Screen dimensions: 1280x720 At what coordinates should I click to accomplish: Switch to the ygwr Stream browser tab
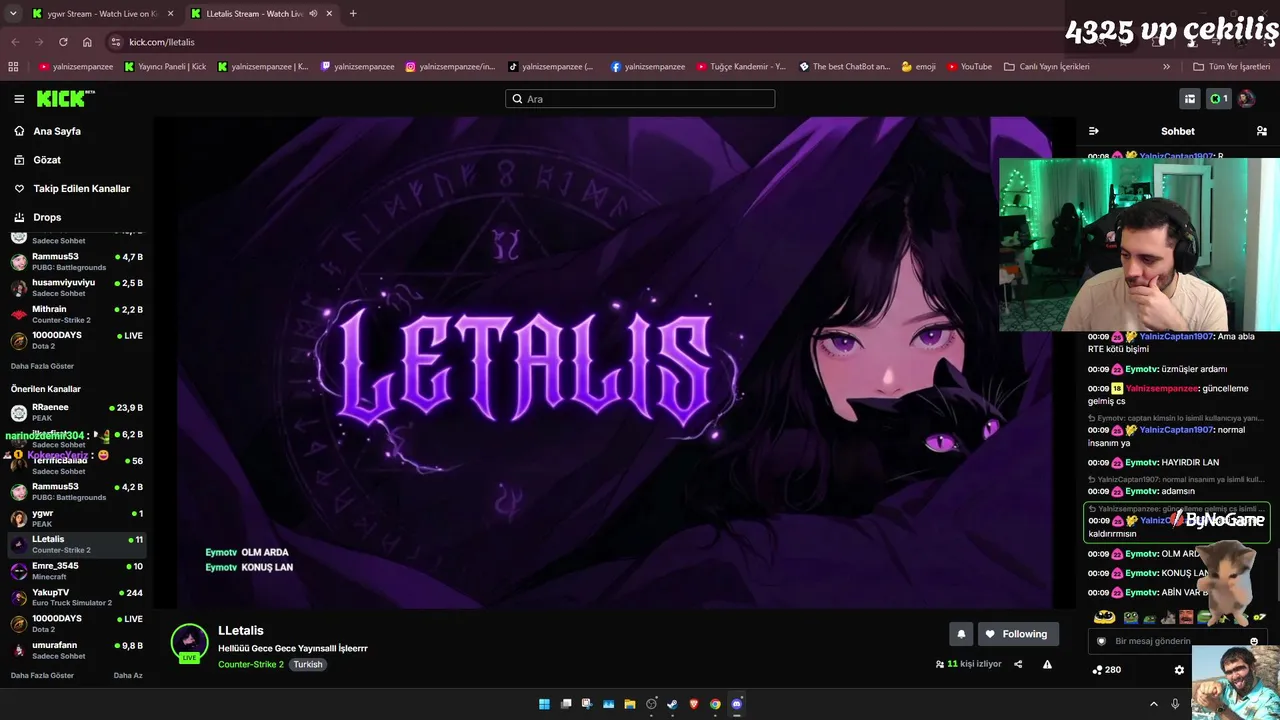102,14
